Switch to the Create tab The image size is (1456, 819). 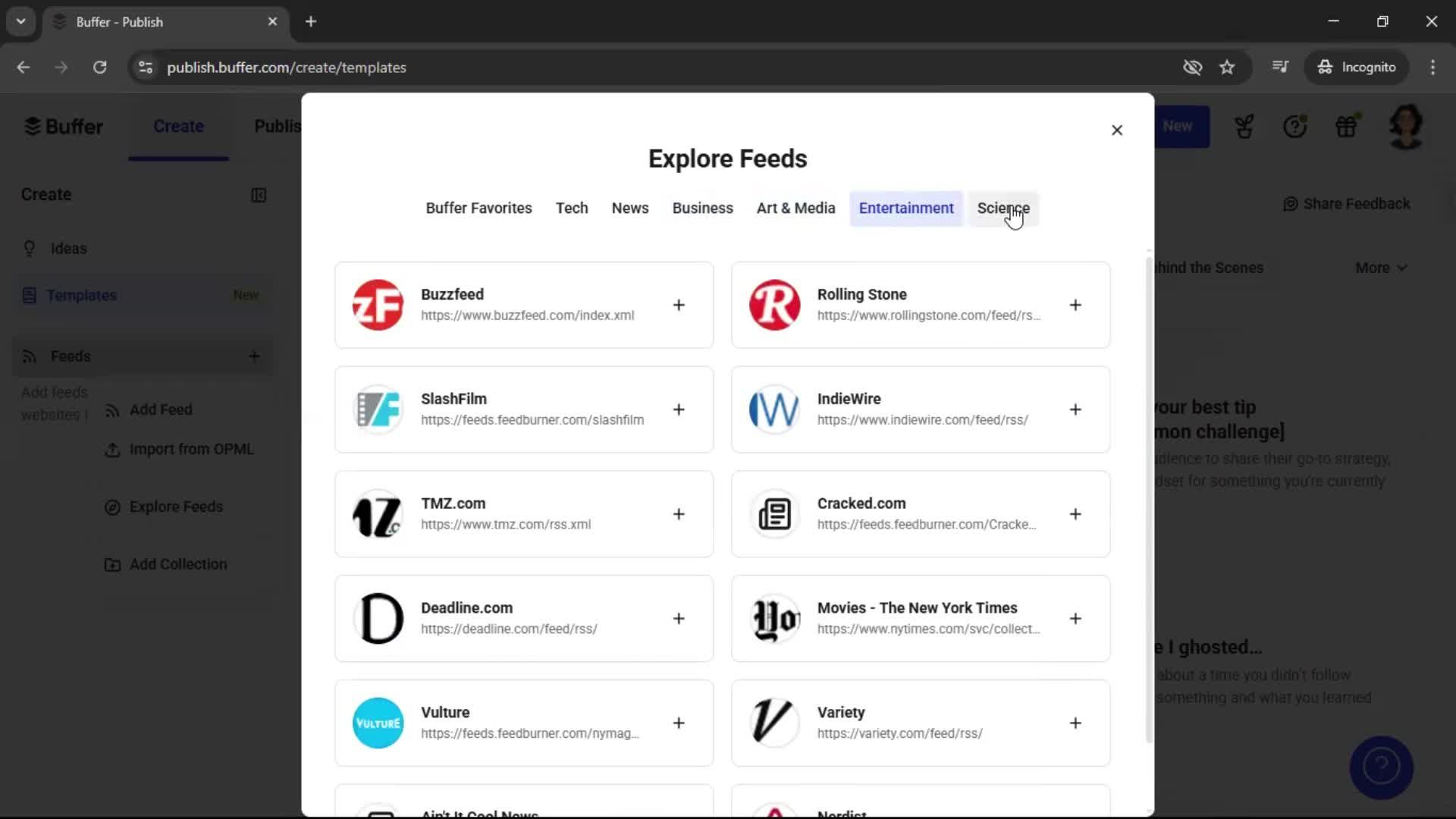pyautogui.click(x=178, y=126)
